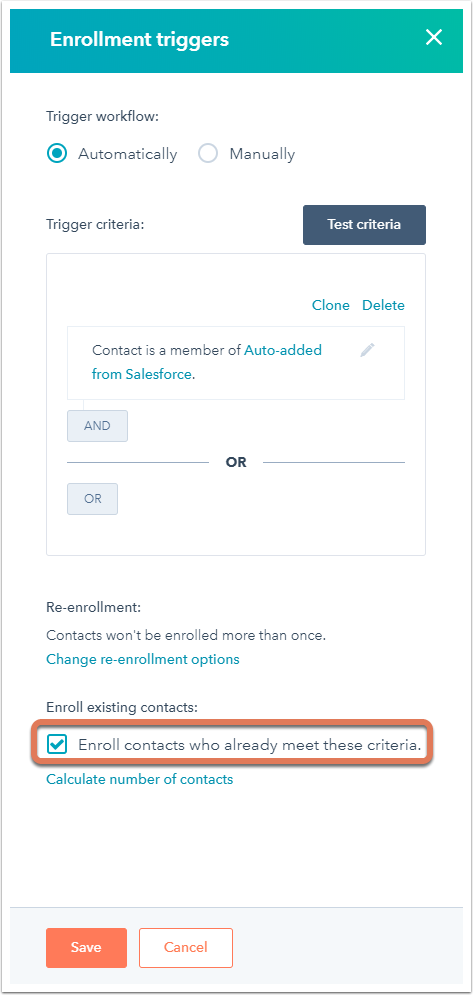Screen dimensions: 473x995
Task: Click the Enrollment triggers header title
Action: (x=140, y=40)
